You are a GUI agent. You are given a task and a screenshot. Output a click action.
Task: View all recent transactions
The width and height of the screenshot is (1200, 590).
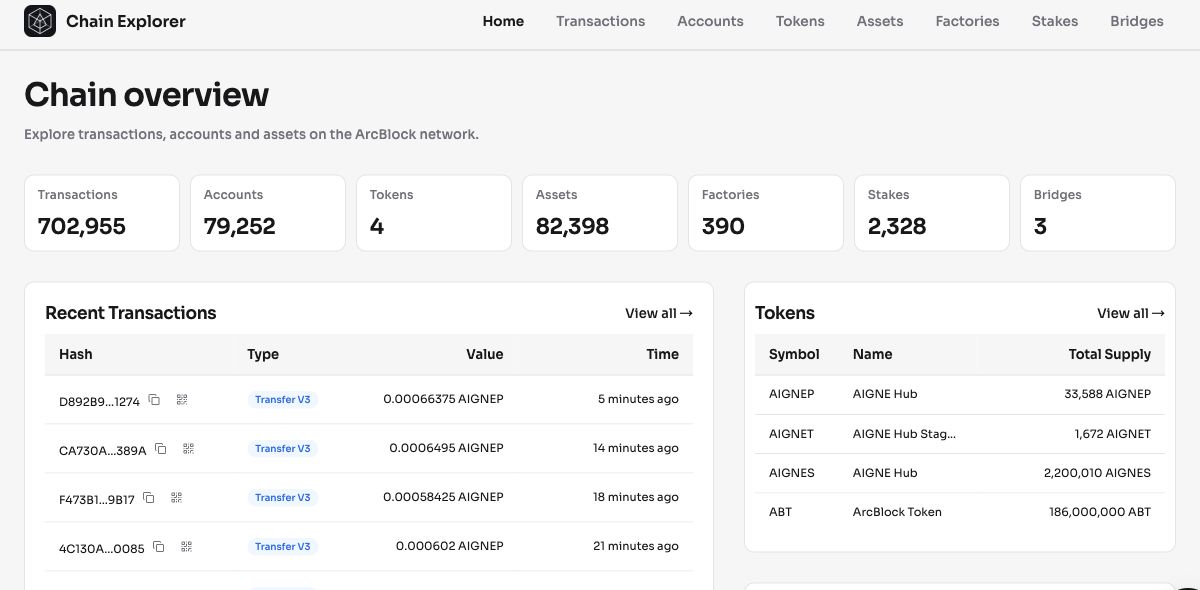pos(659,313)
